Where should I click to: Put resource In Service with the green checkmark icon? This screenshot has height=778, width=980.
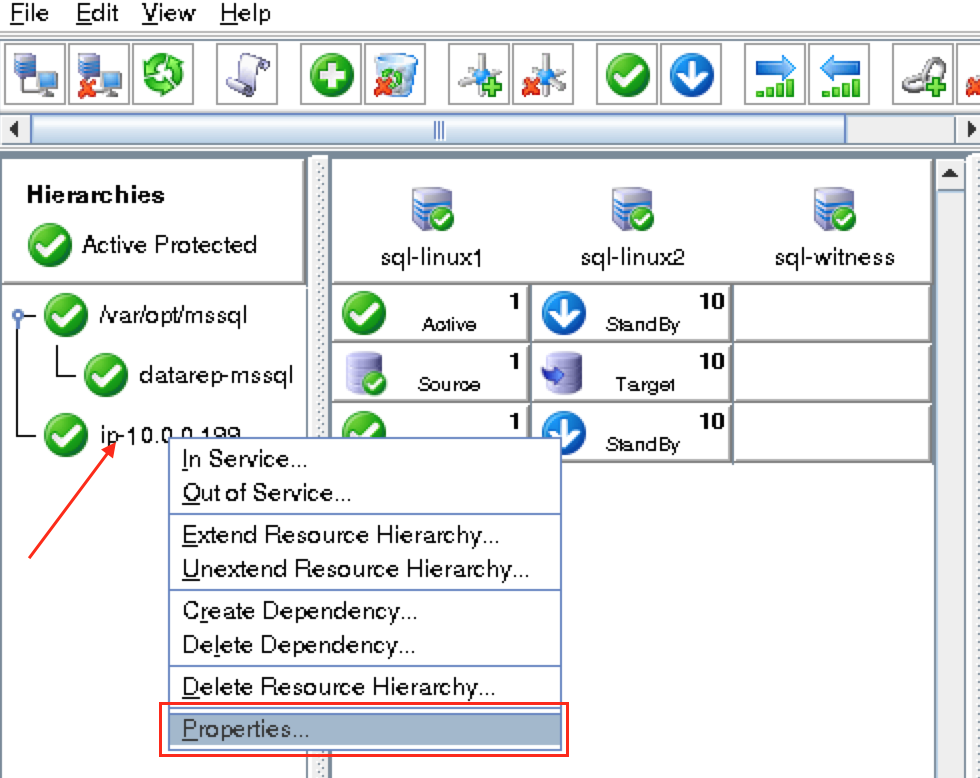click(627, 74)
